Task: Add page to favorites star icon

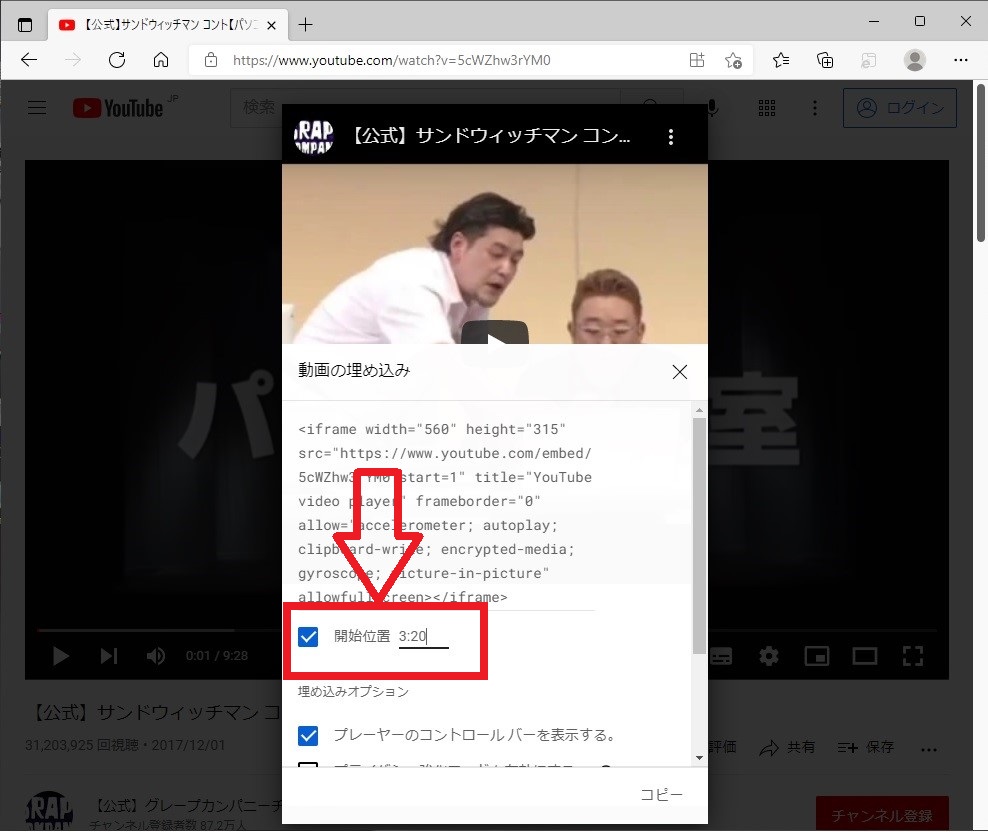Action: [733, 60]
